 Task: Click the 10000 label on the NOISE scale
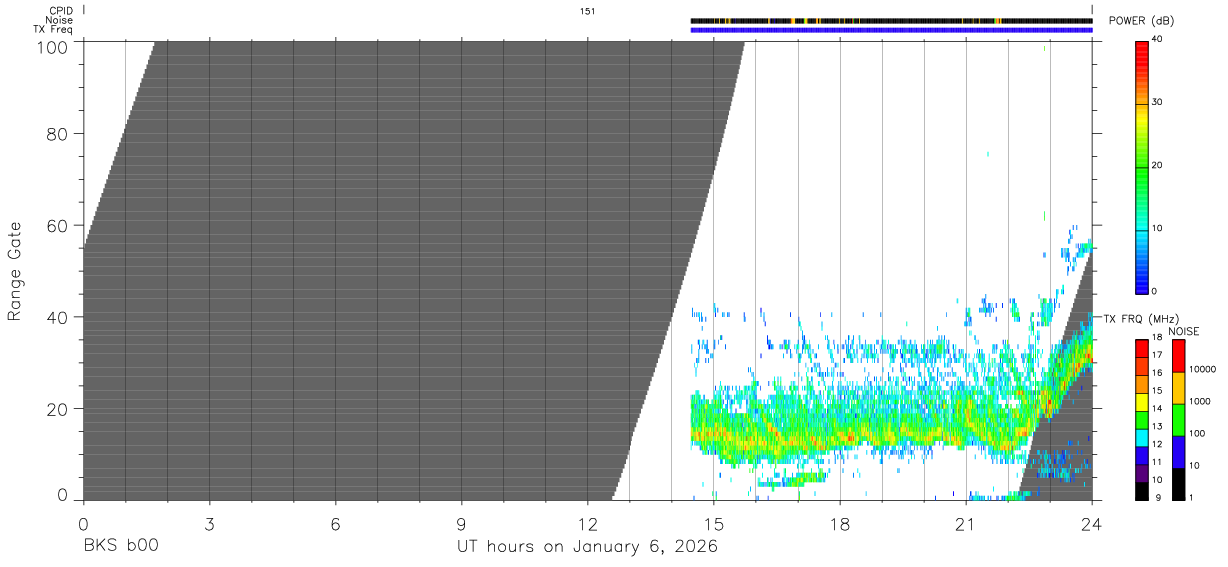[1204, 369]
